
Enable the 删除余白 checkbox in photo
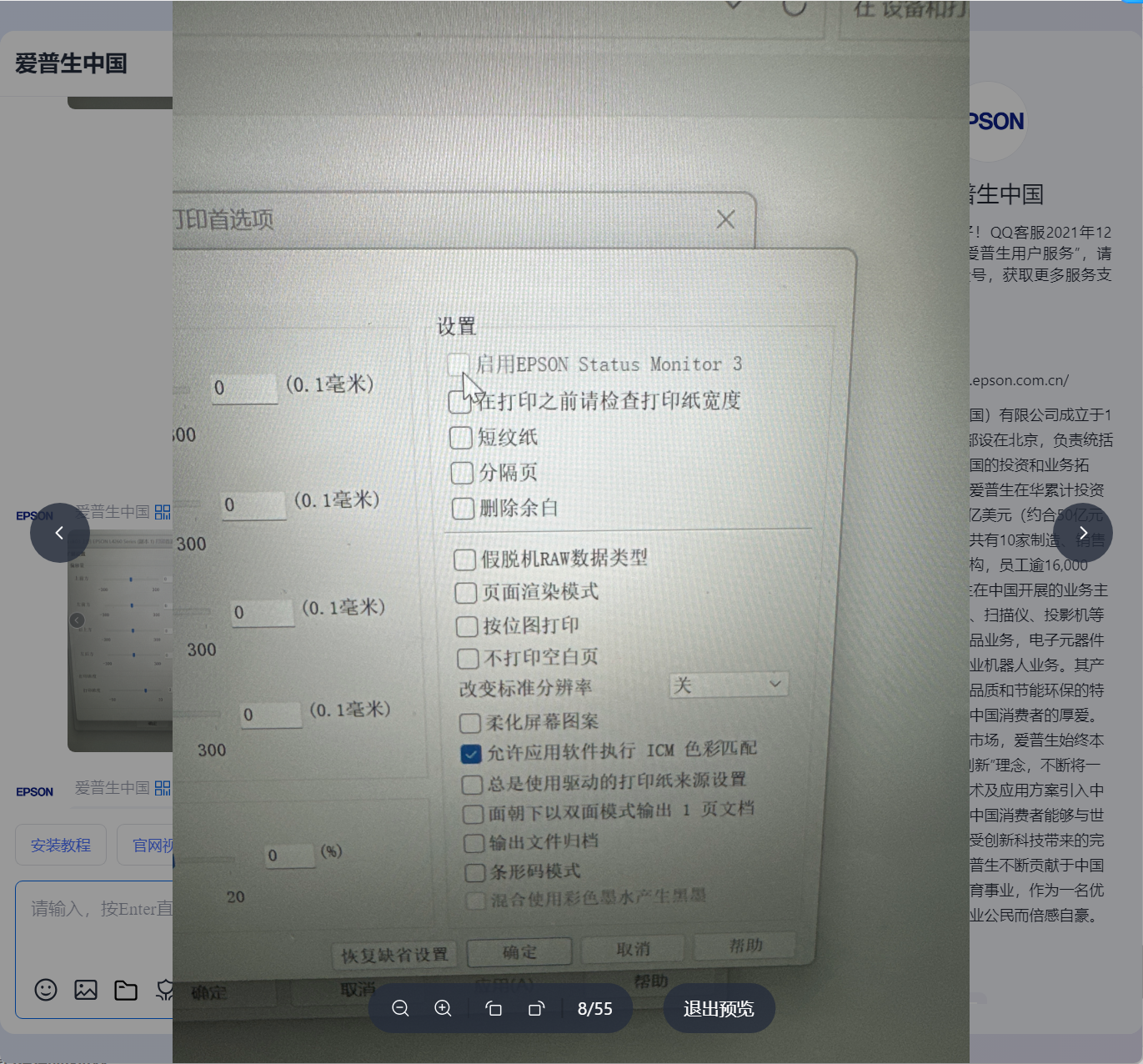tap(463, 508)
